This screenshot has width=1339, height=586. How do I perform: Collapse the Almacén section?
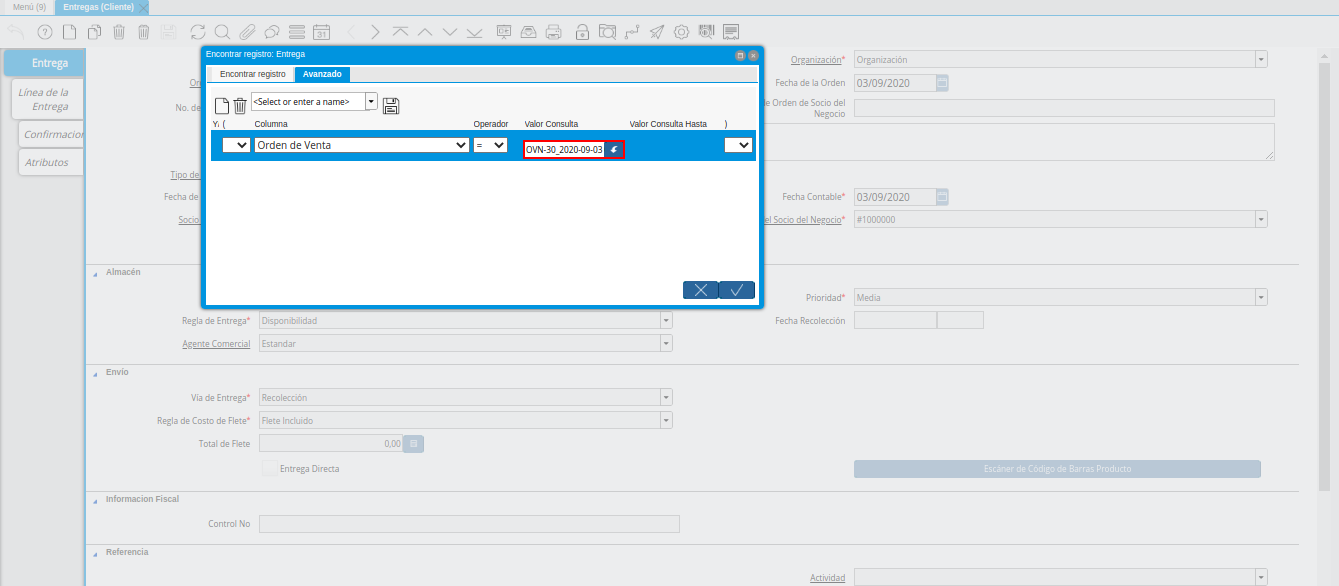96,272
